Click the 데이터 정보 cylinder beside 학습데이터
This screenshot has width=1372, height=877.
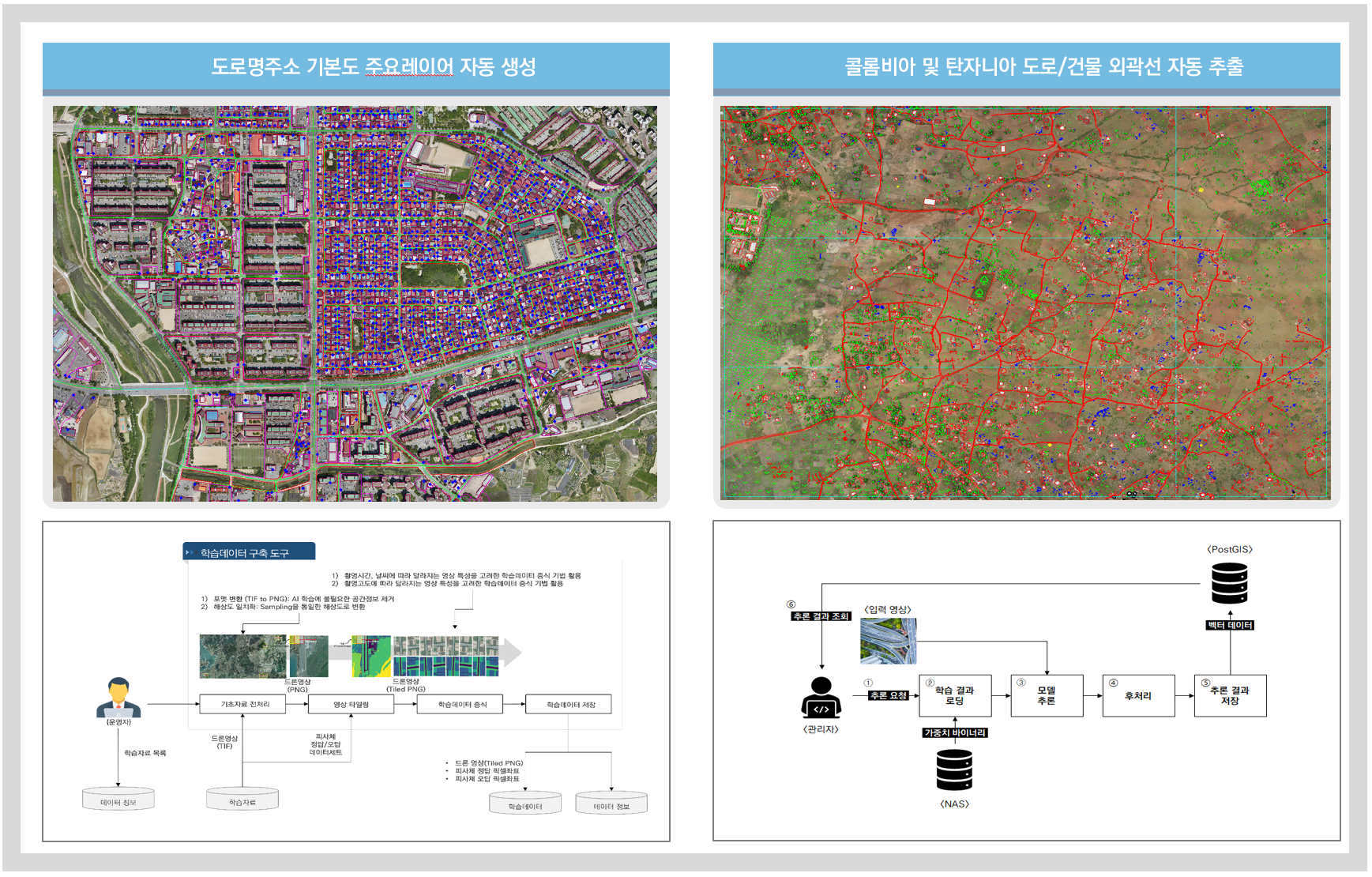[x=611, y=803]
